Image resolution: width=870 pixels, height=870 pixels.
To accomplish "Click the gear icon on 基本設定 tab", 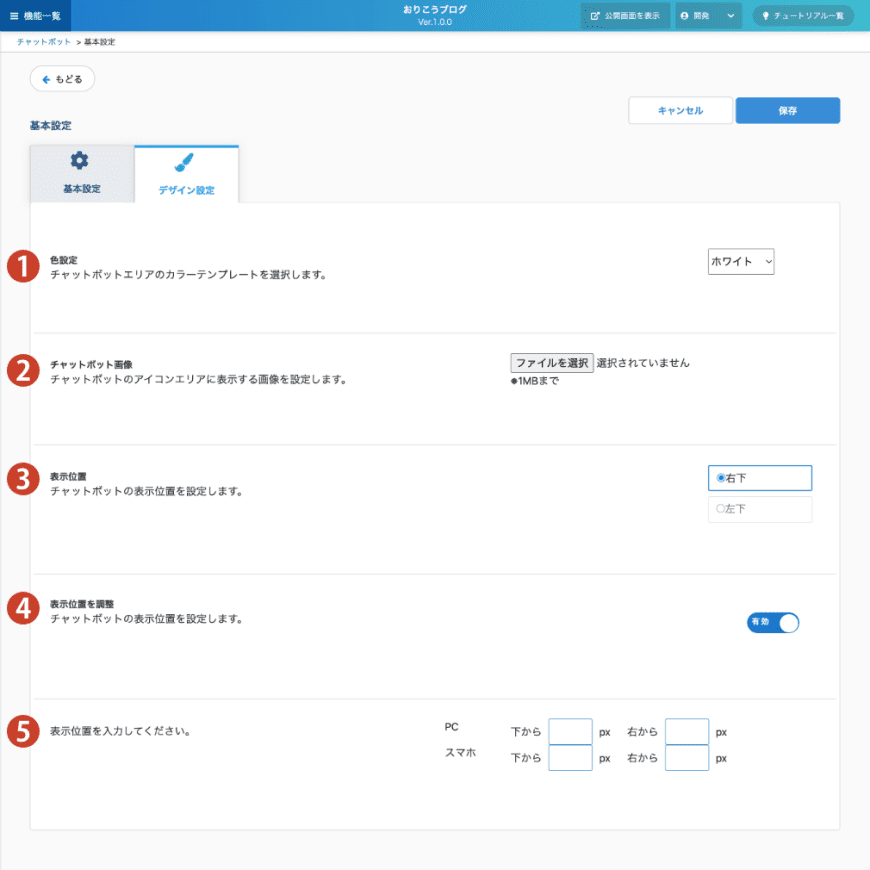I will [80, 161].
